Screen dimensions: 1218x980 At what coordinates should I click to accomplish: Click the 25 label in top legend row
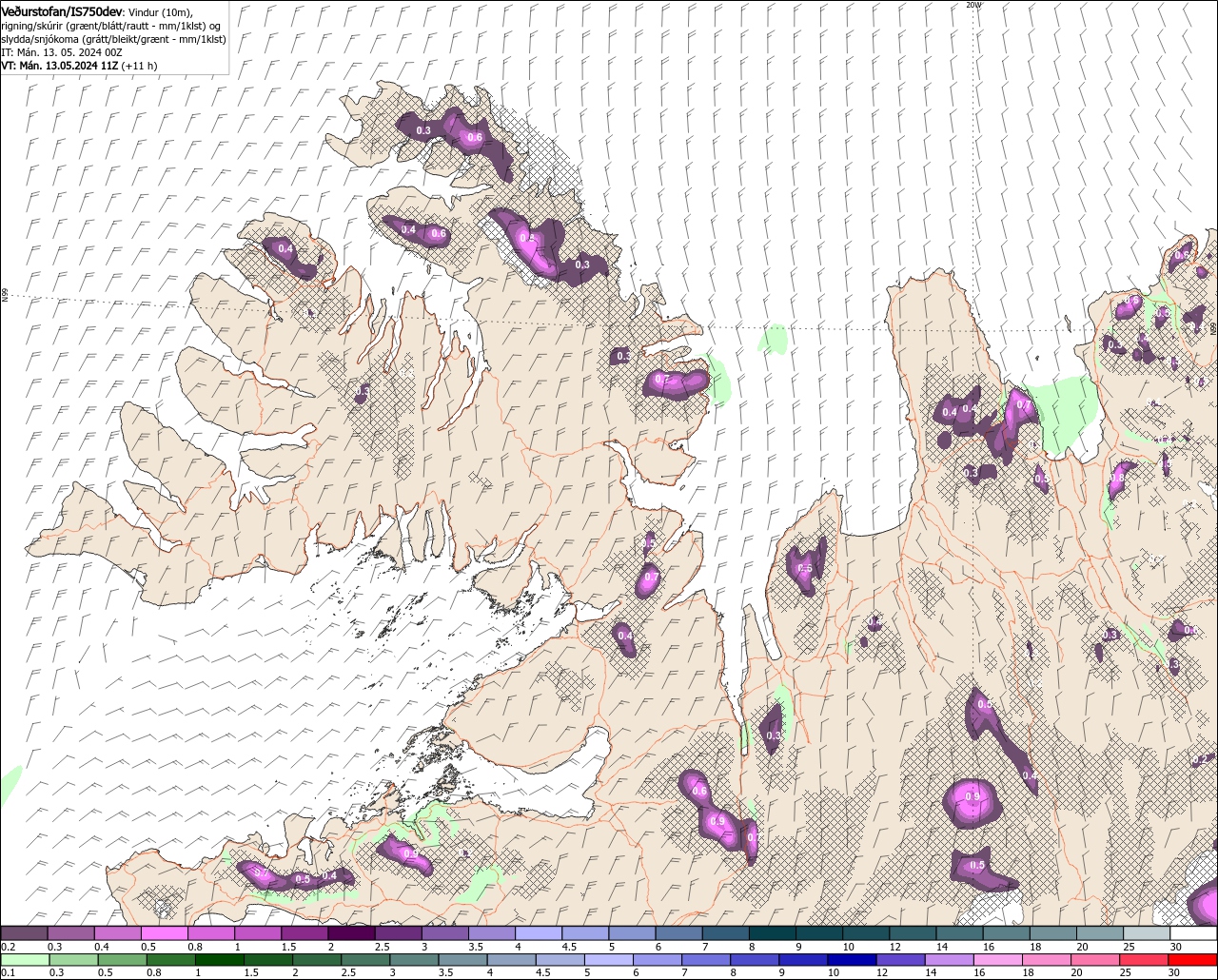click(x=1129, y=947)
